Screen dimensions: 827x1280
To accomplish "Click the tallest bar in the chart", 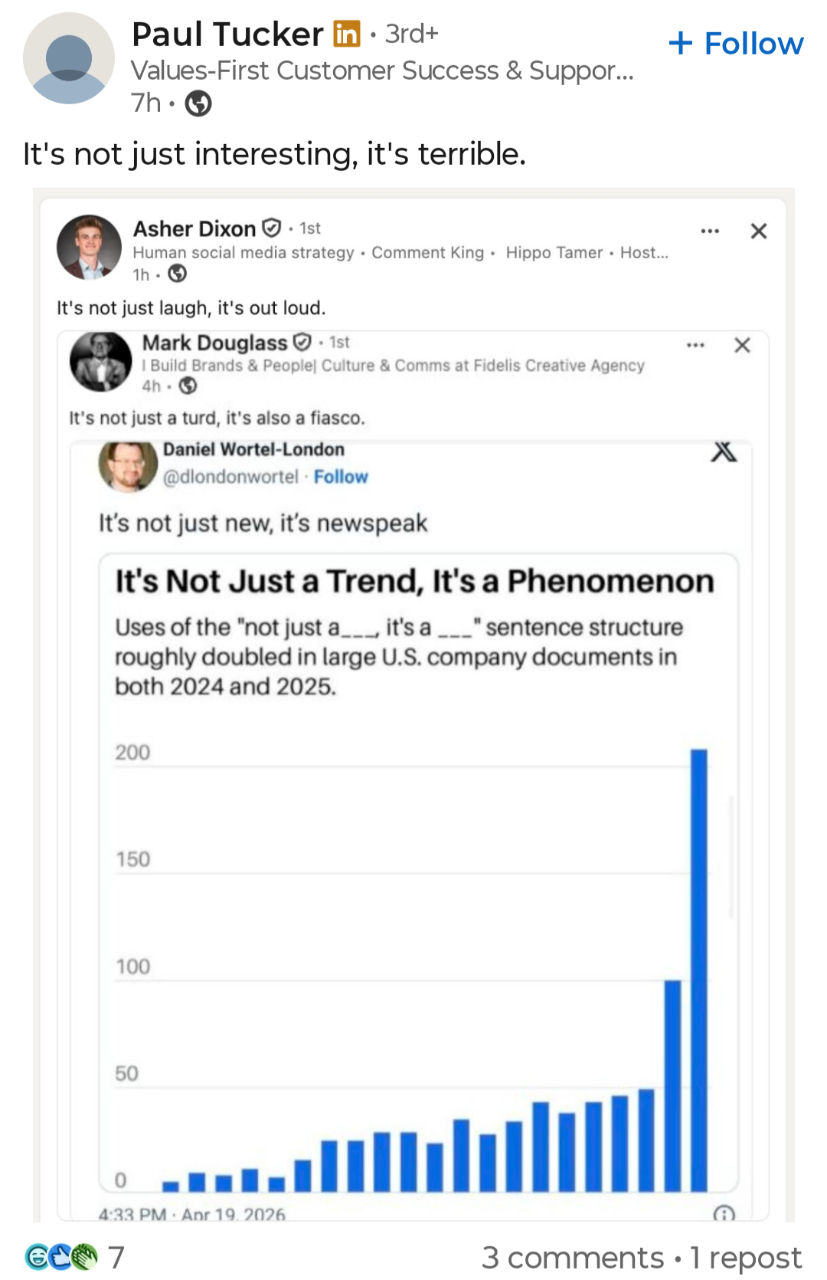I will tap(699, 968).
